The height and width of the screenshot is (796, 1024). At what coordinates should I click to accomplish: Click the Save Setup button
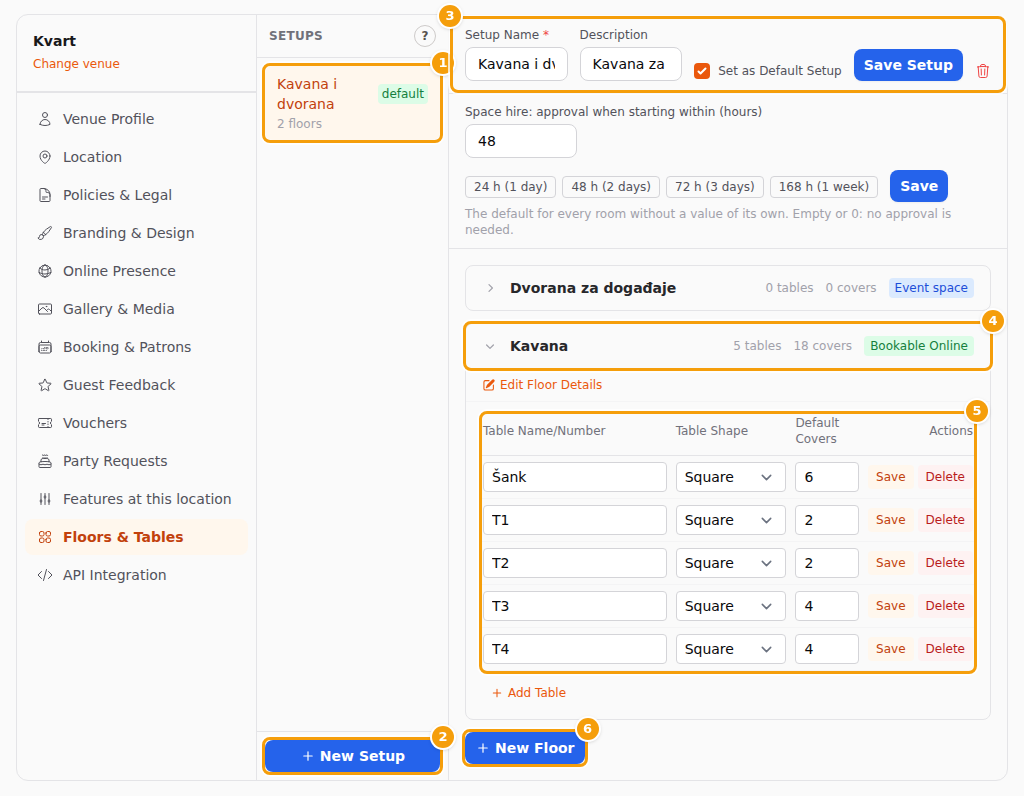(908, 65)
